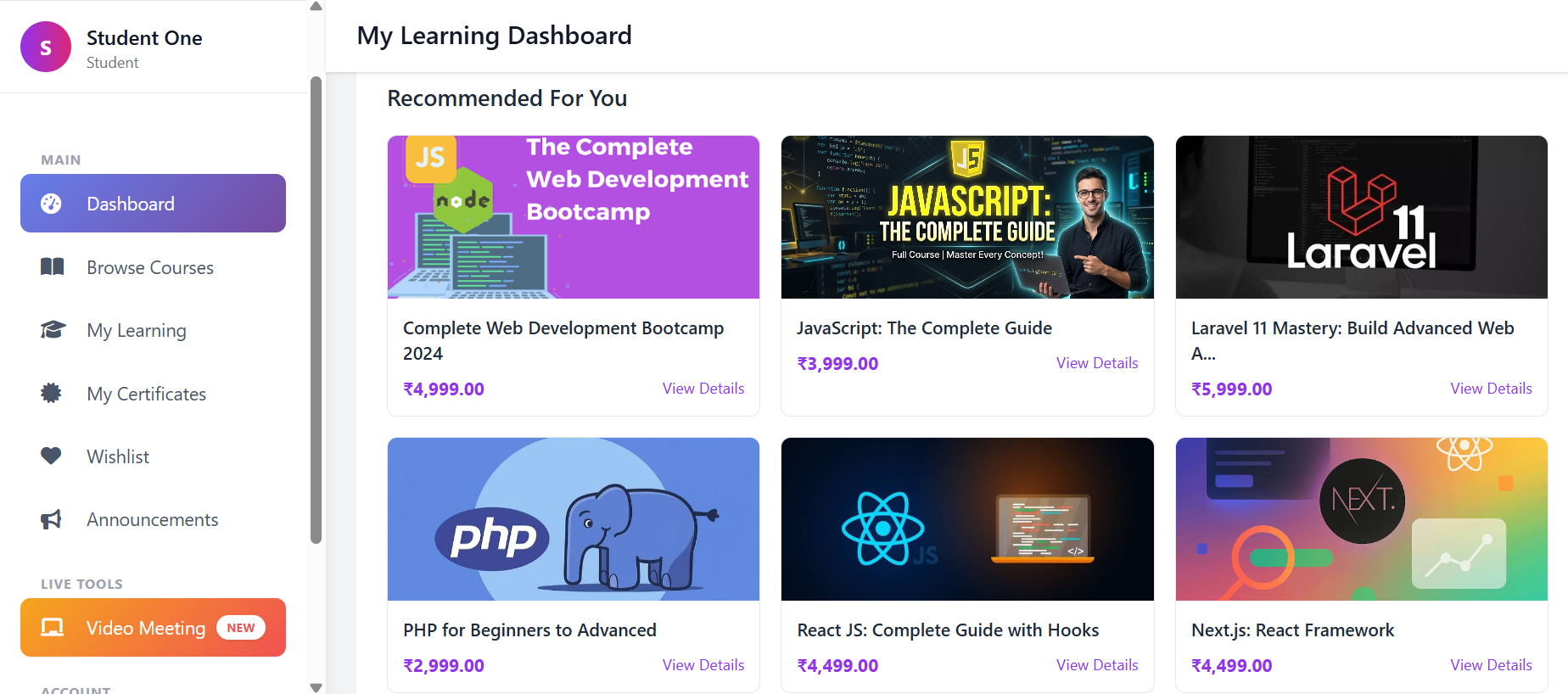Open the PHP elephant course thumbnail
This screenshot has width=1568, height=694.
coord(574,519)
